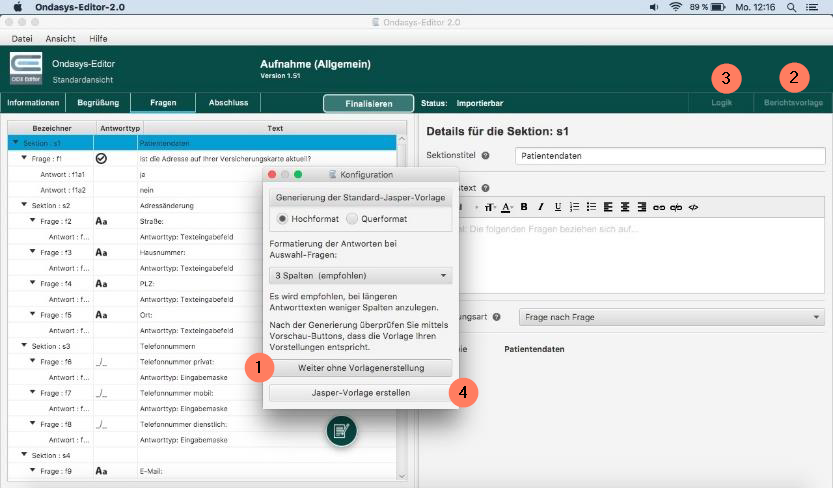Click the Bezeichner column header
The height and width of the screenshot is (488, 834).
(52, 128)
